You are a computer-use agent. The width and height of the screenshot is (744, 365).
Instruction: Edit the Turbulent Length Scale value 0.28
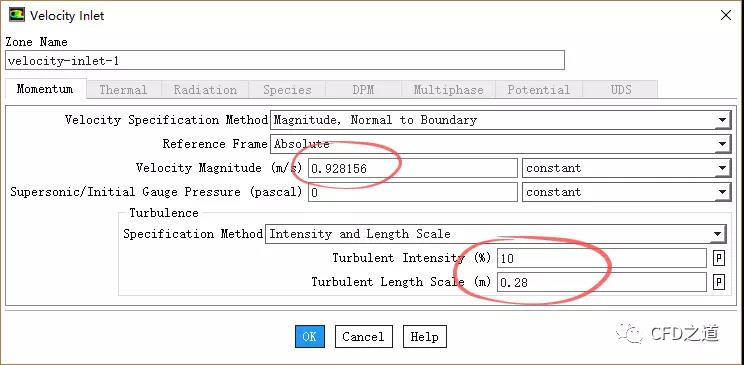point(602,282)
